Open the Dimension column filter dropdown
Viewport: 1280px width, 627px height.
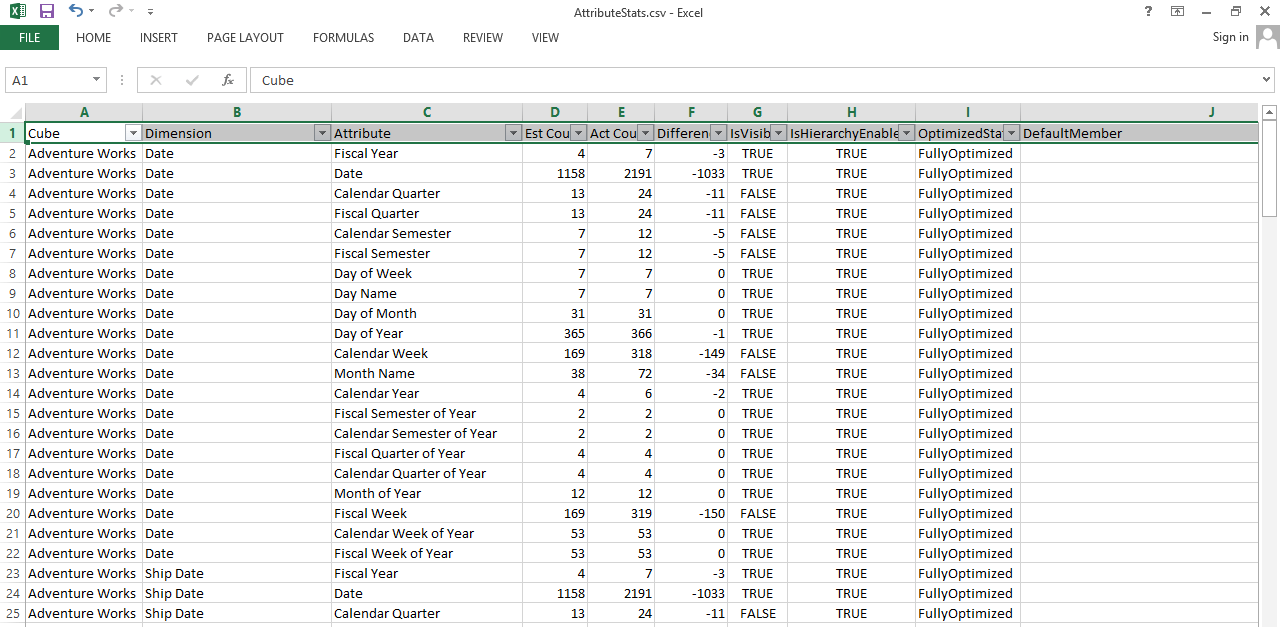(322, 133)
